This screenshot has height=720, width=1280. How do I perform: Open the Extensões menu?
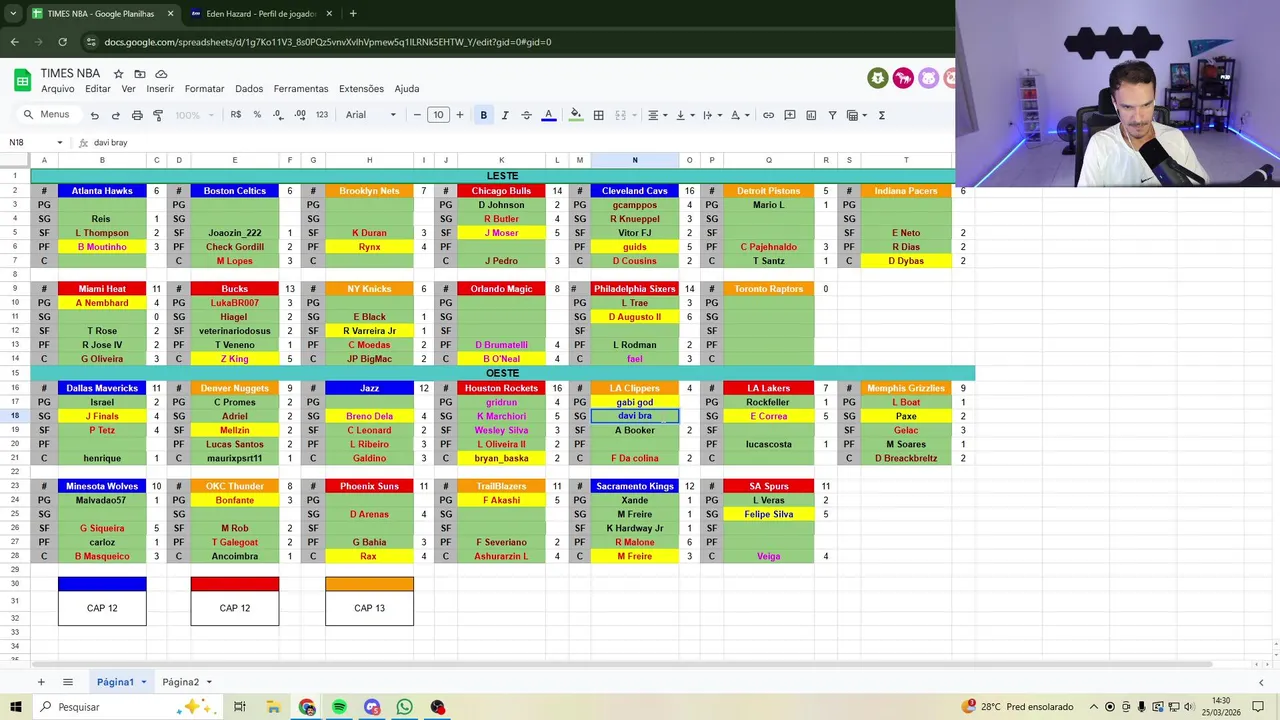coord(361,89)
